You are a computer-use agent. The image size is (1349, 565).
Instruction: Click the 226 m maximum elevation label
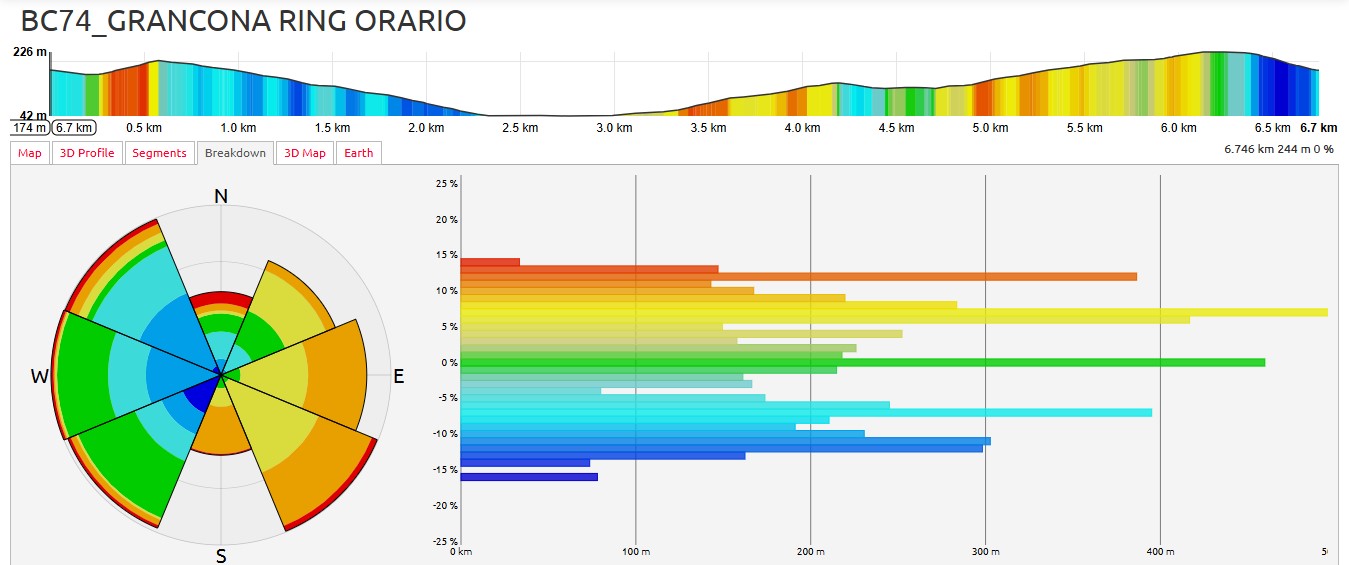[29, 52]
